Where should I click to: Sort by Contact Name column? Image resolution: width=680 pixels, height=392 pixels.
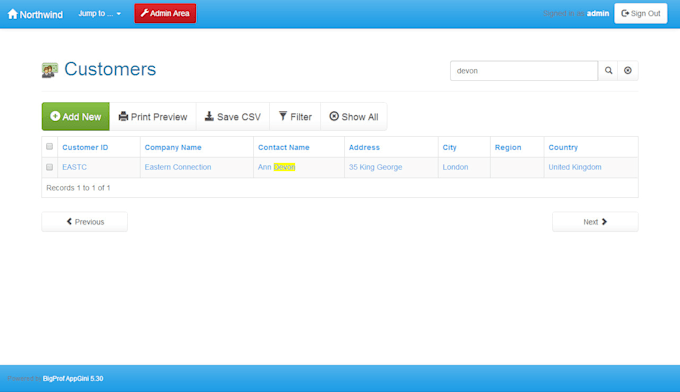pos(284,147)
